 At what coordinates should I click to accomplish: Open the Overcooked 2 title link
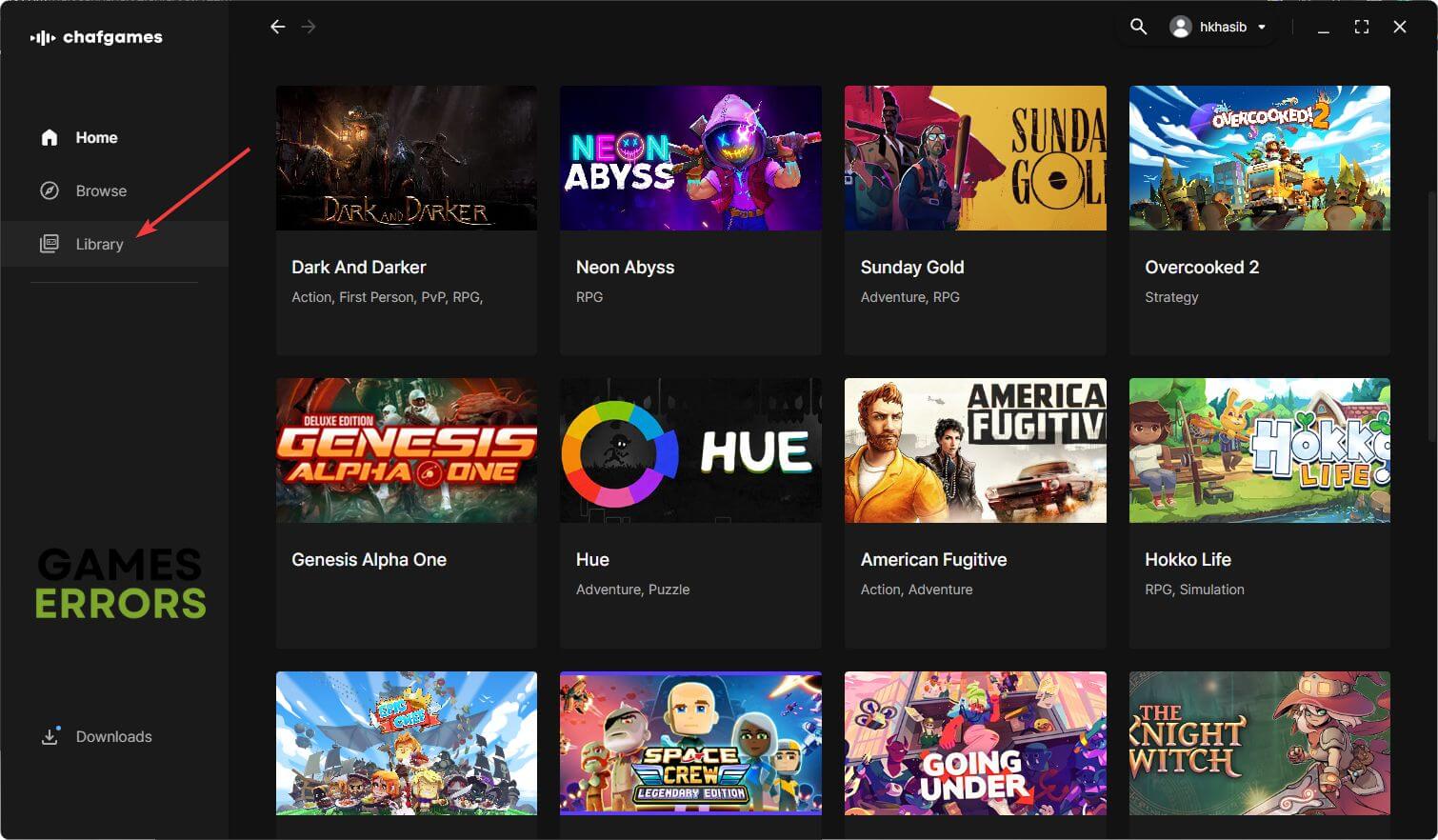click(1202, 268)
